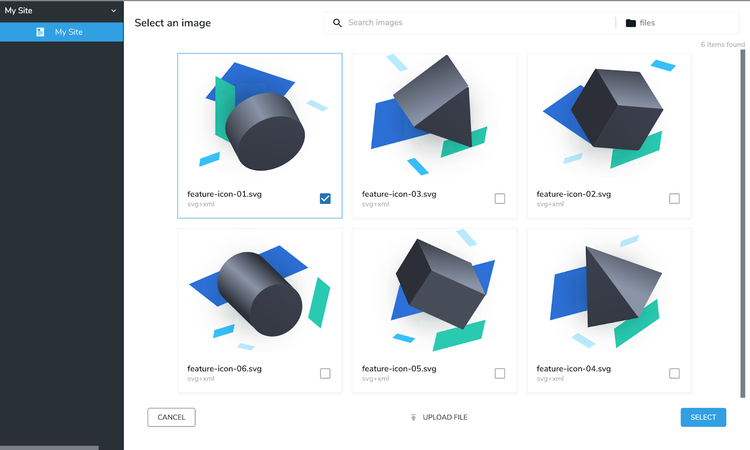Click the feature-icon-02.svg file name
Screen dimensions: 750x450
click(574, 194)
